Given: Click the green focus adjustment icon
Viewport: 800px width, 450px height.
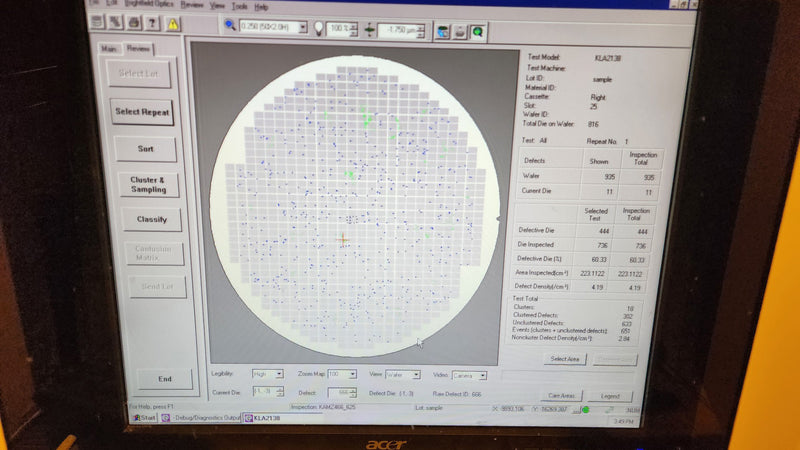Looking at the screenshot, I should pyautogui.click(x=369, y=30).
